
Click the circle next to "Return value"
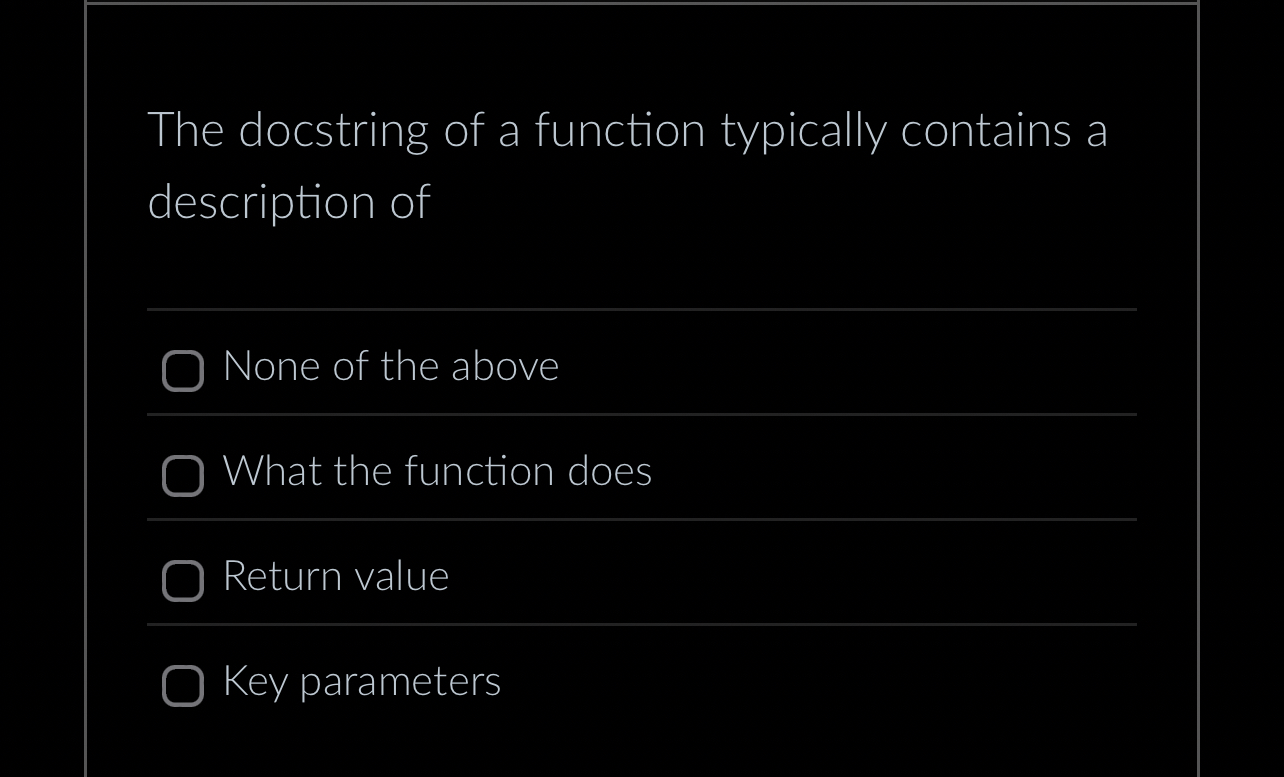(x=183, y=581)
